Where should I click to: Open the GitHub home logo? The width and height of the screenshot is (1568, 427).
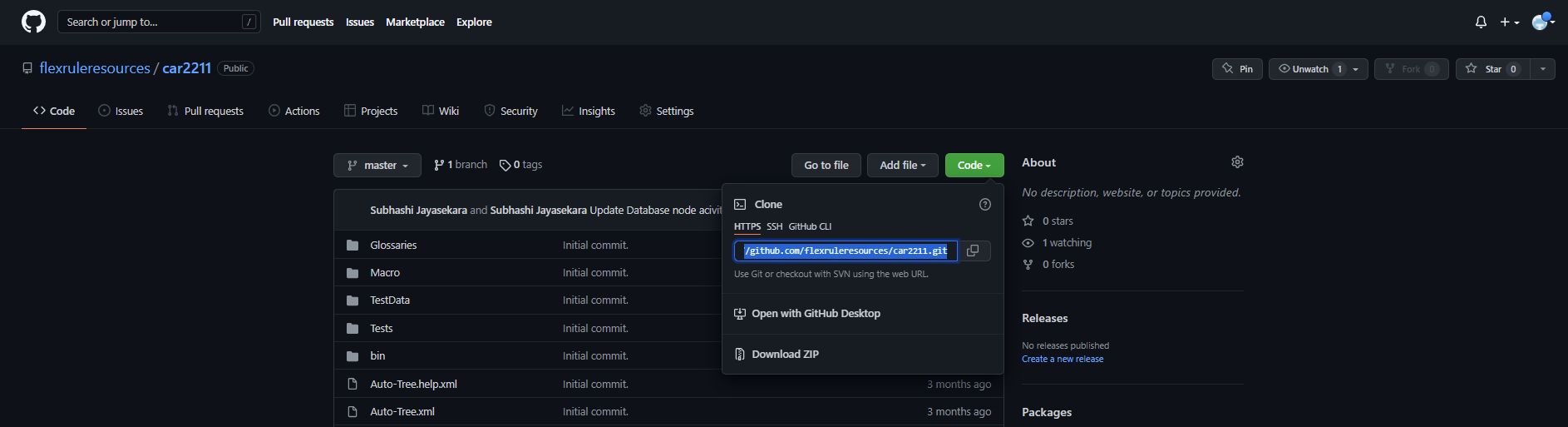coord(33,22)
